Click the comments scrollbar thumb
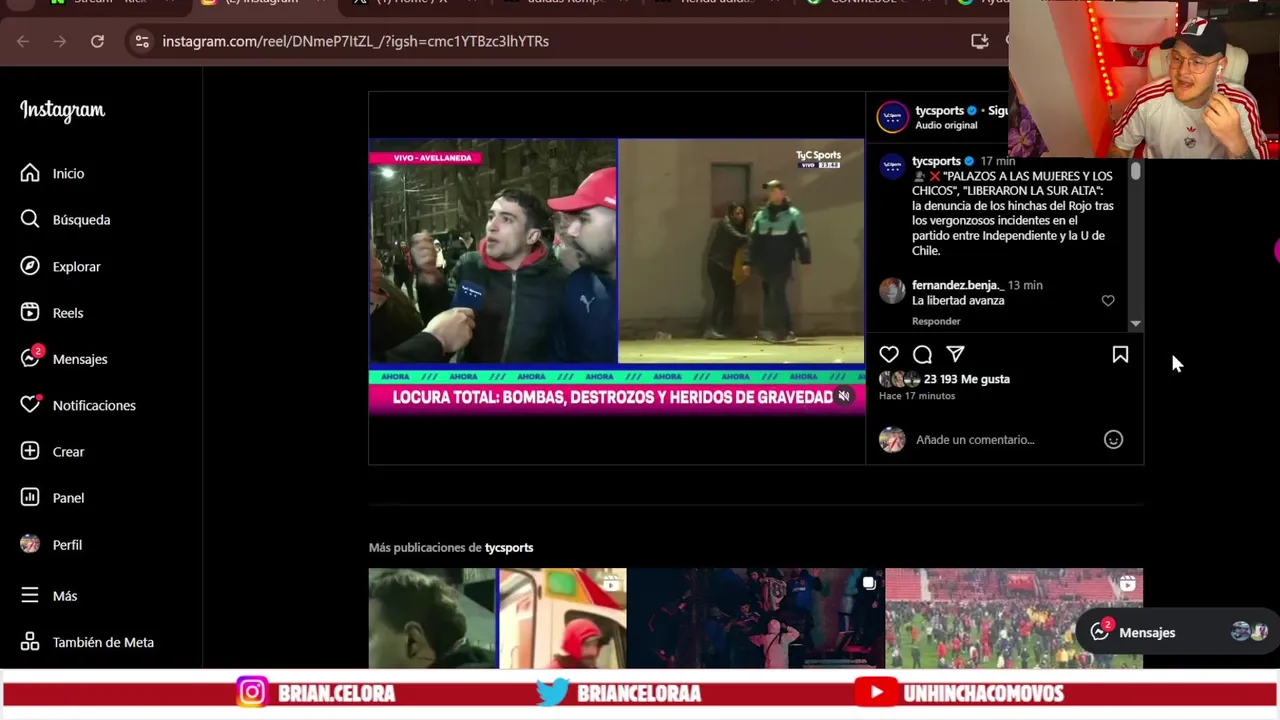The width and height of the screenshot is (1280, 720). coord(1135,172)
